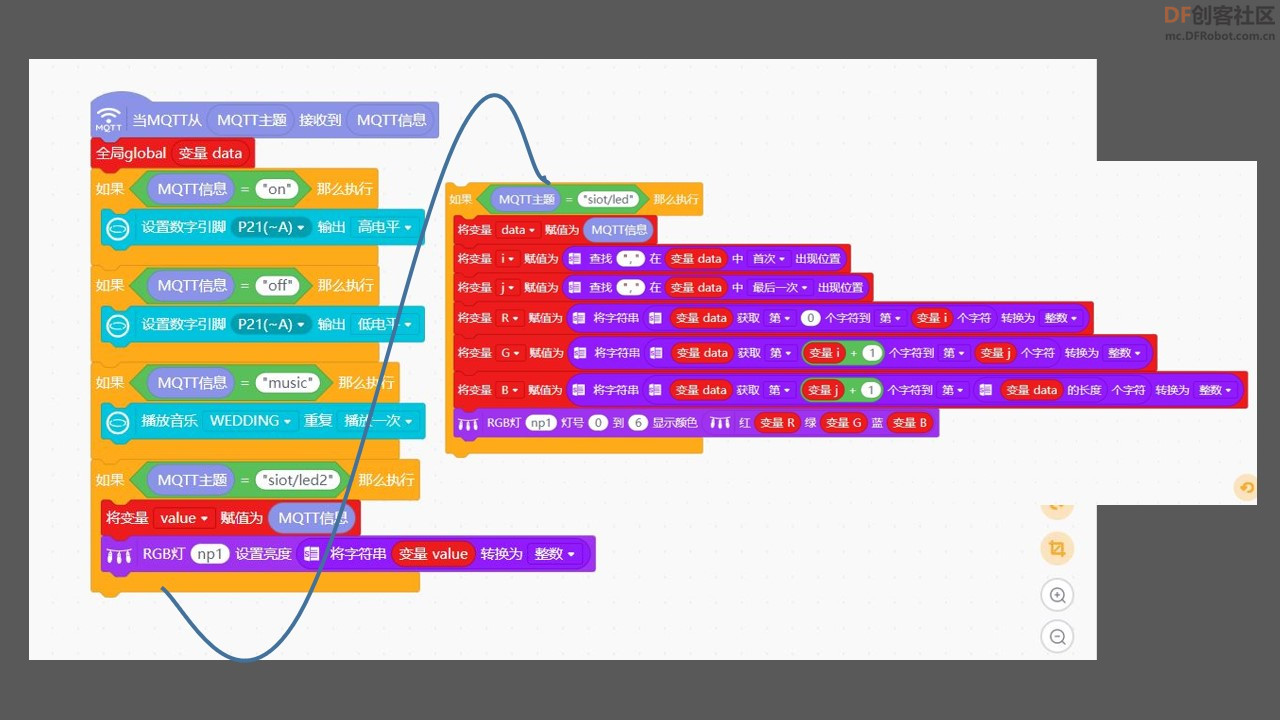Click the 6 end LED number field
The image size is (1280, 720).
(638, 423)
